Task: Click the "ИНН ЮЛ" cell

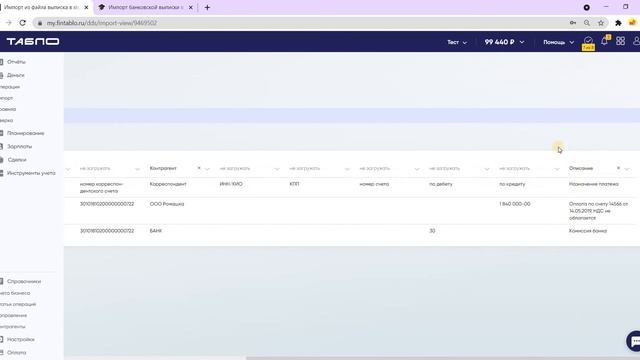Action: [x=231, y=184]
